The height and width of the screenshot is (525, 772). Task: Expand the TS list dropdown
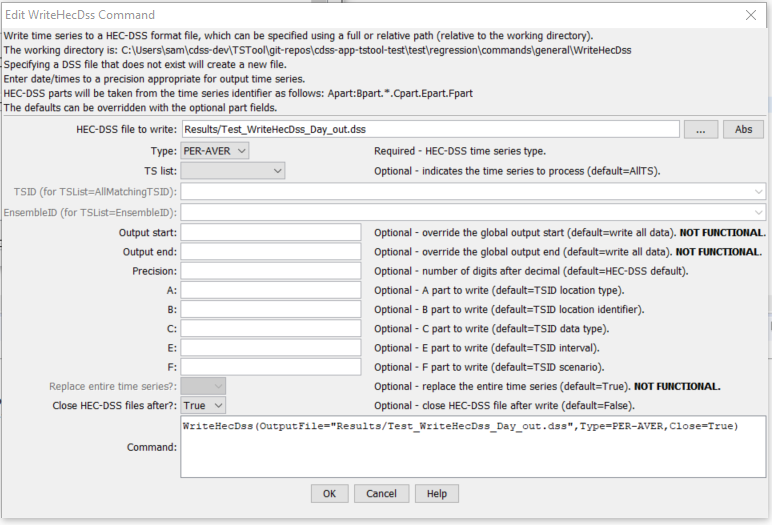pyautogui.click(x=233, y=171)
